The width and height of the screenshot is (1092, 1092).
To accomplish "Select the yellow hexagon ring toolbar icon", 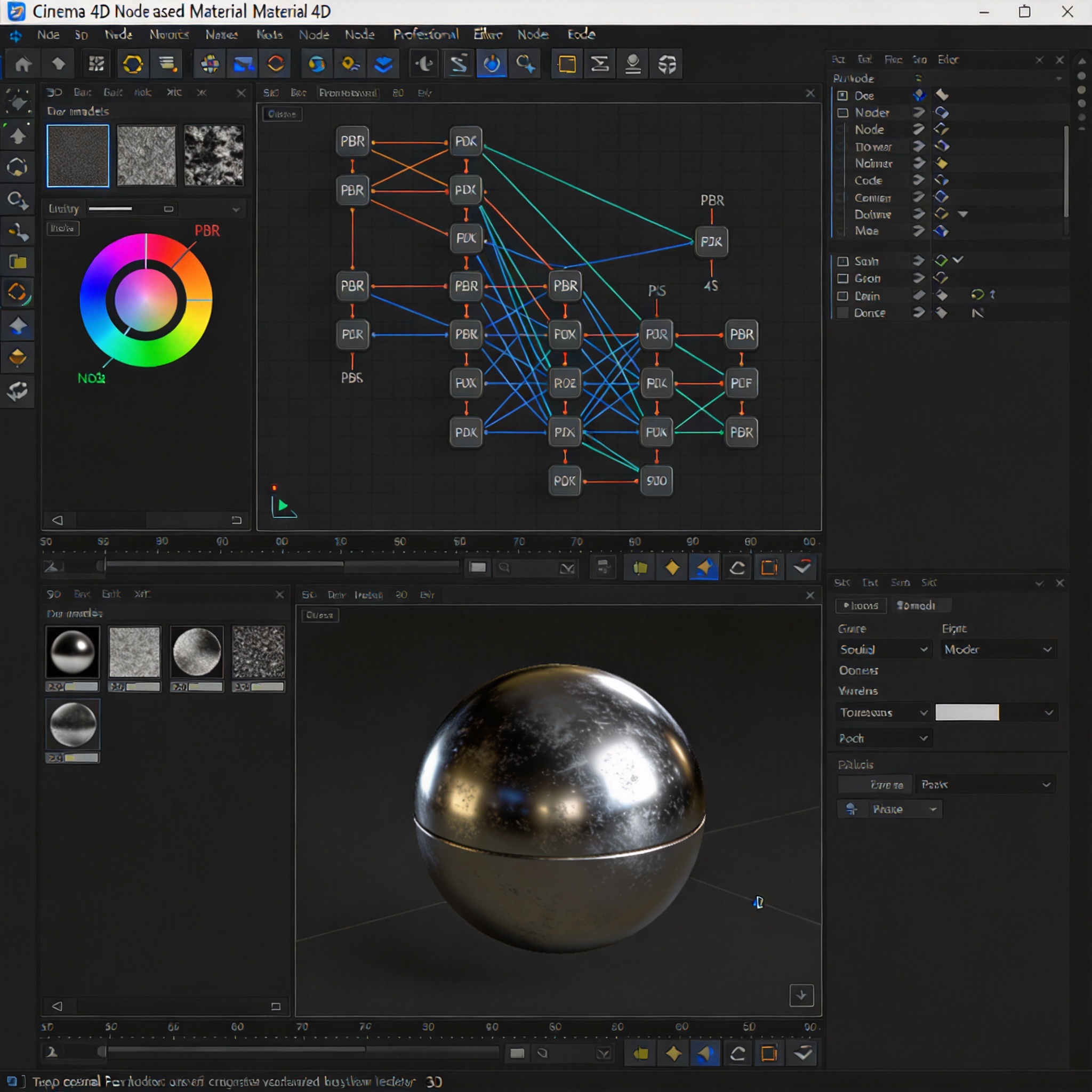I will (x=133, y=64).
